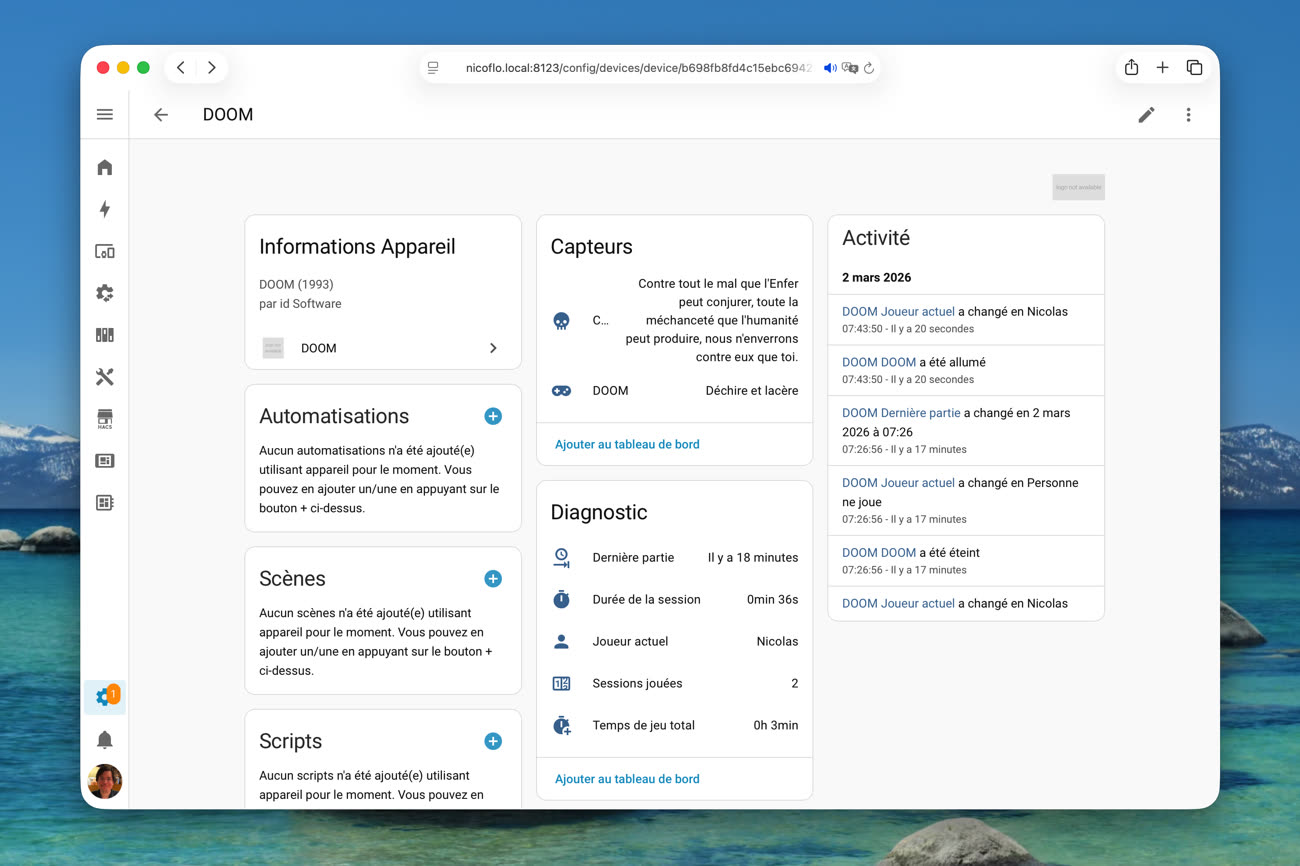Add an automation with plus button
The height and width of the screenshot is (866, 1300).
coord(493,416)
